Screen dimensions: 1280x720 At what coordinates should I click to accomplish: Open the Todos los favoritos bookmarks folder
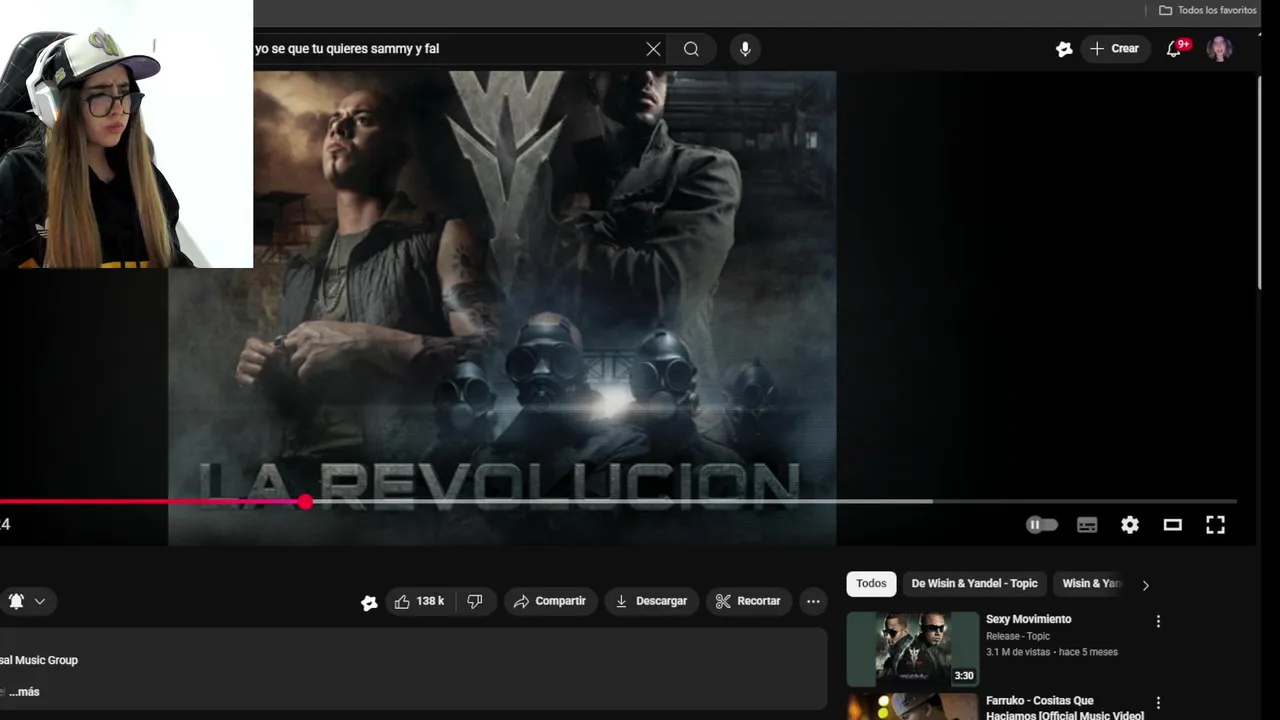(1207, 10)
